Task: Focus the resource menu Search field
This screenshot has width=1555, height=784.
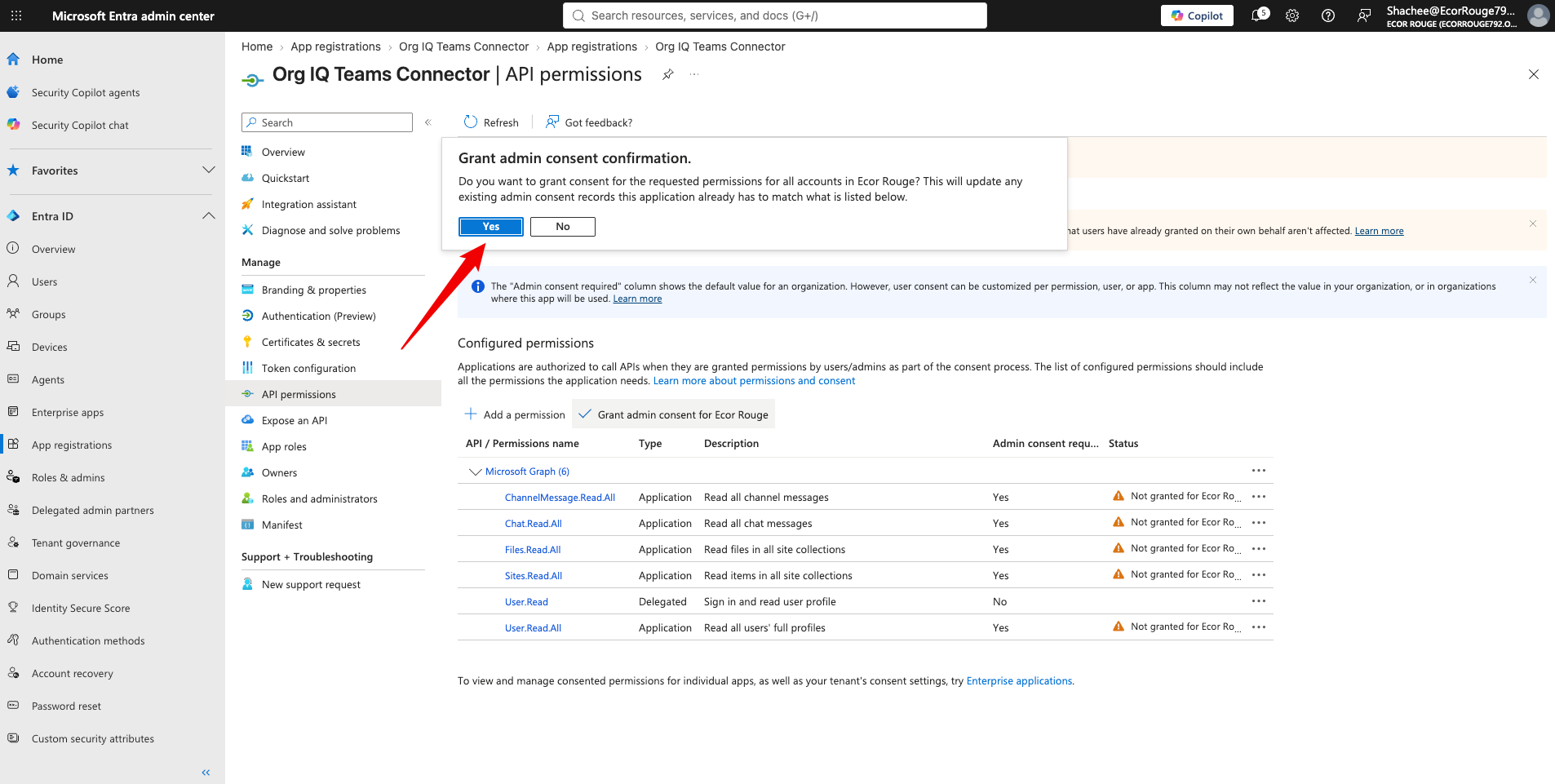Action: [327, 122]
